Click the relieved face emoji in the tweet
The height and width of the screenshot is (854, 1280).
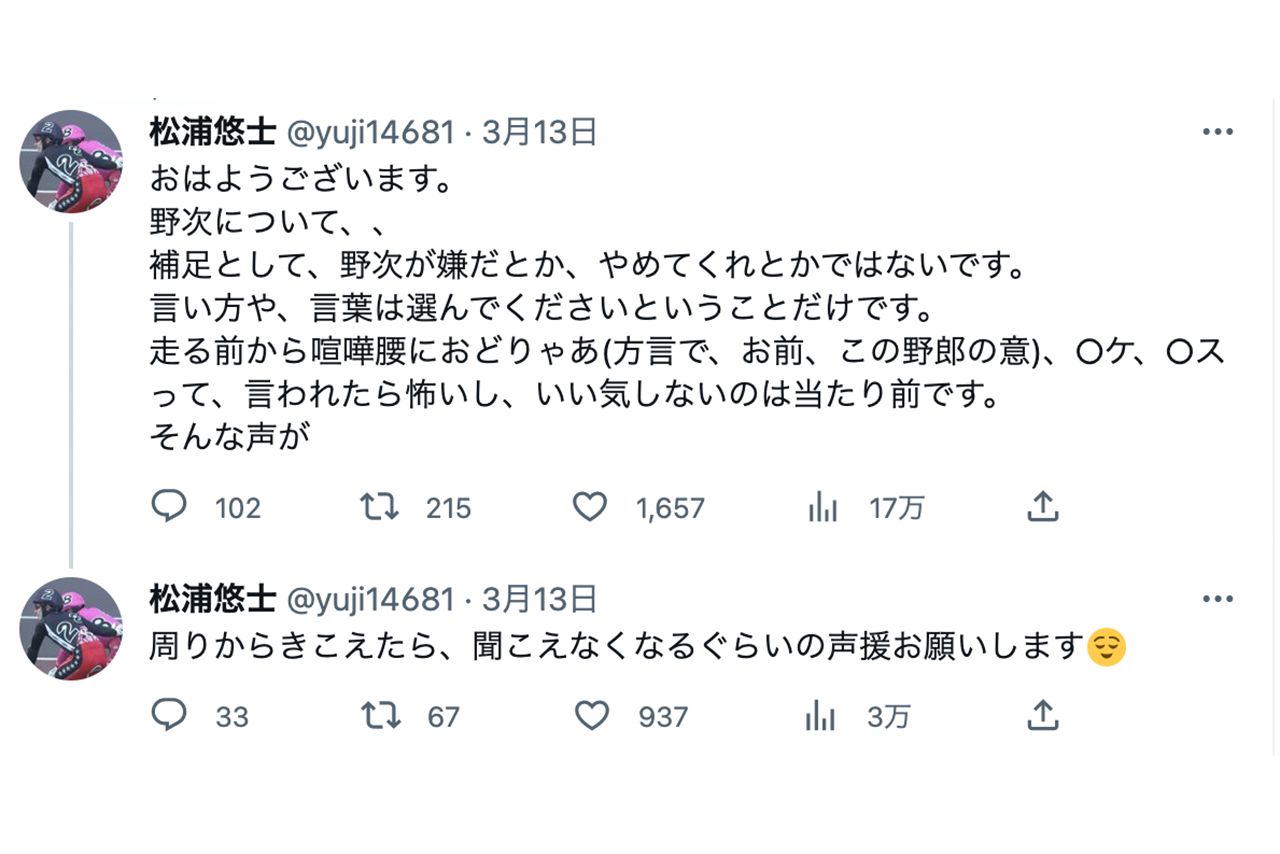point(1108,646)
